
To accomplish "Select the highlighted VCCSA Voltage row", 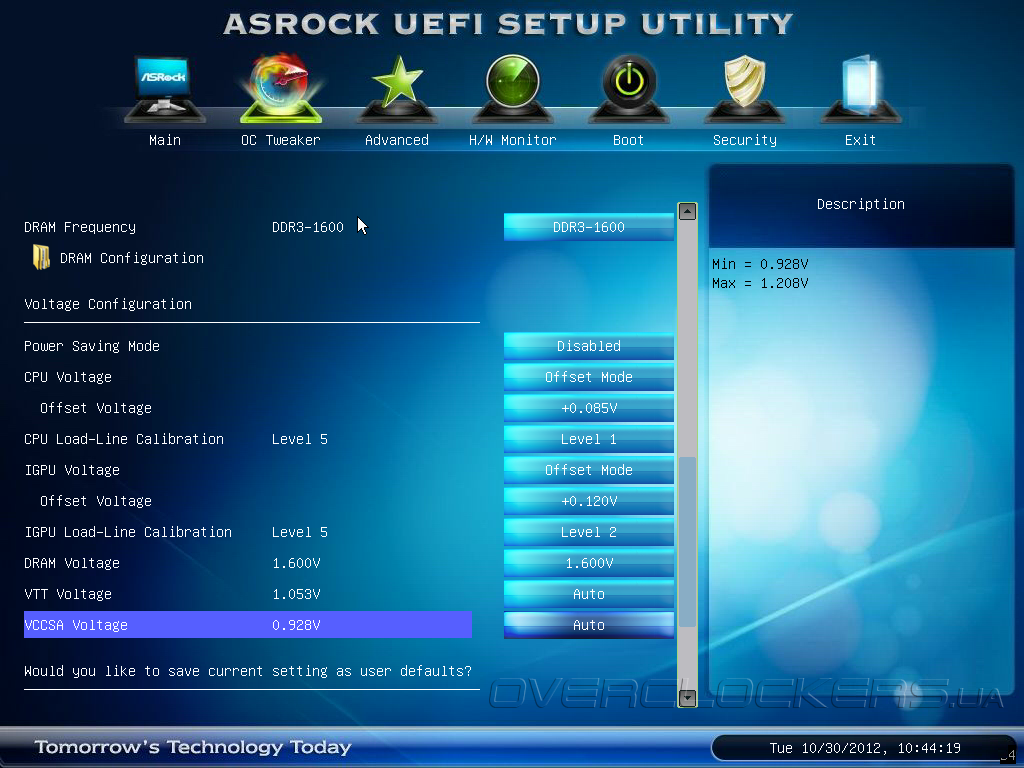I will tap(248, 625).
